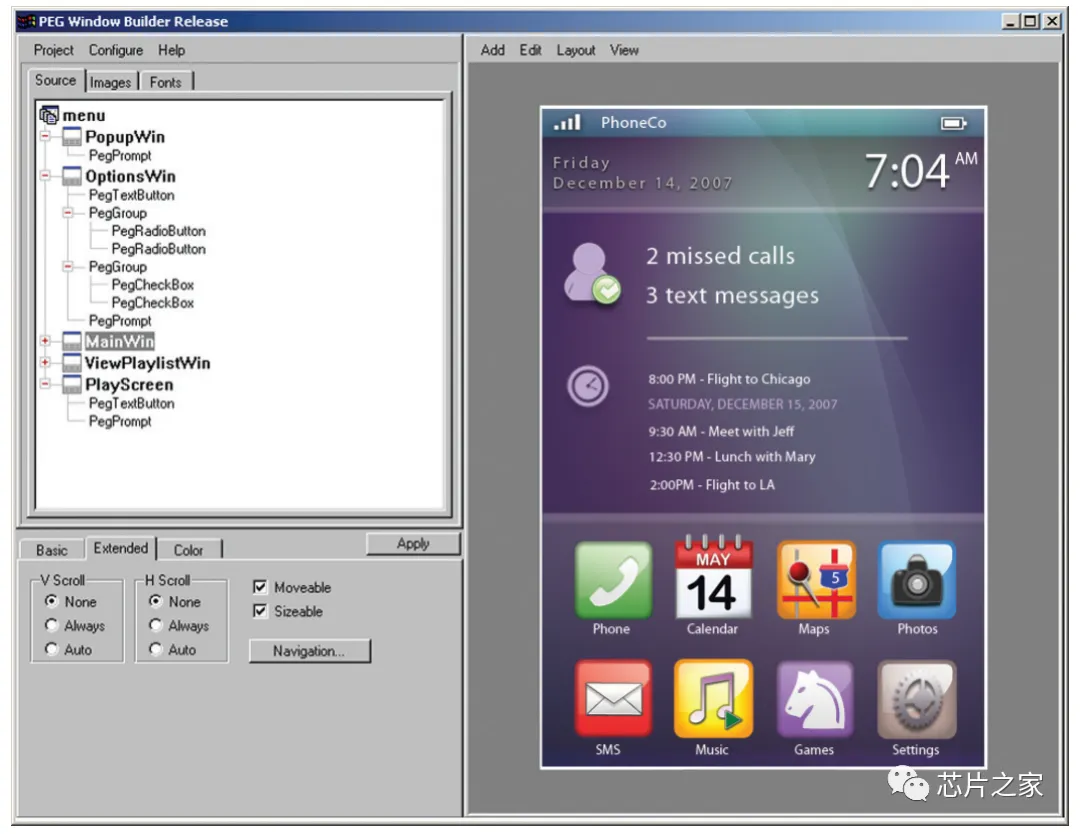
Task: Click the Music note icon
Action: 712,699
